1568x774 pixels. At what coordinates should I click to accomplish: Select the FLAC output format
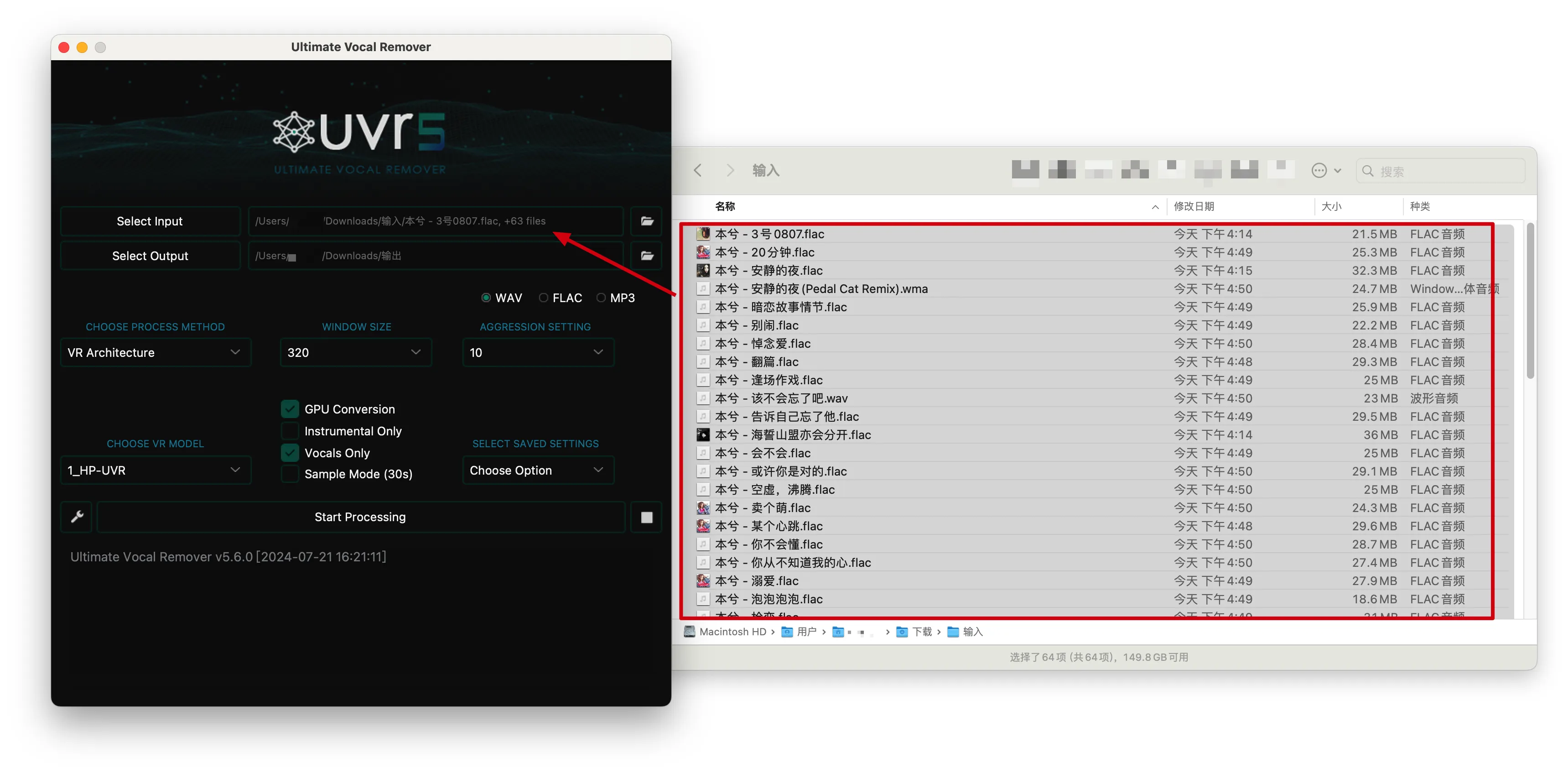click(543, 298)
